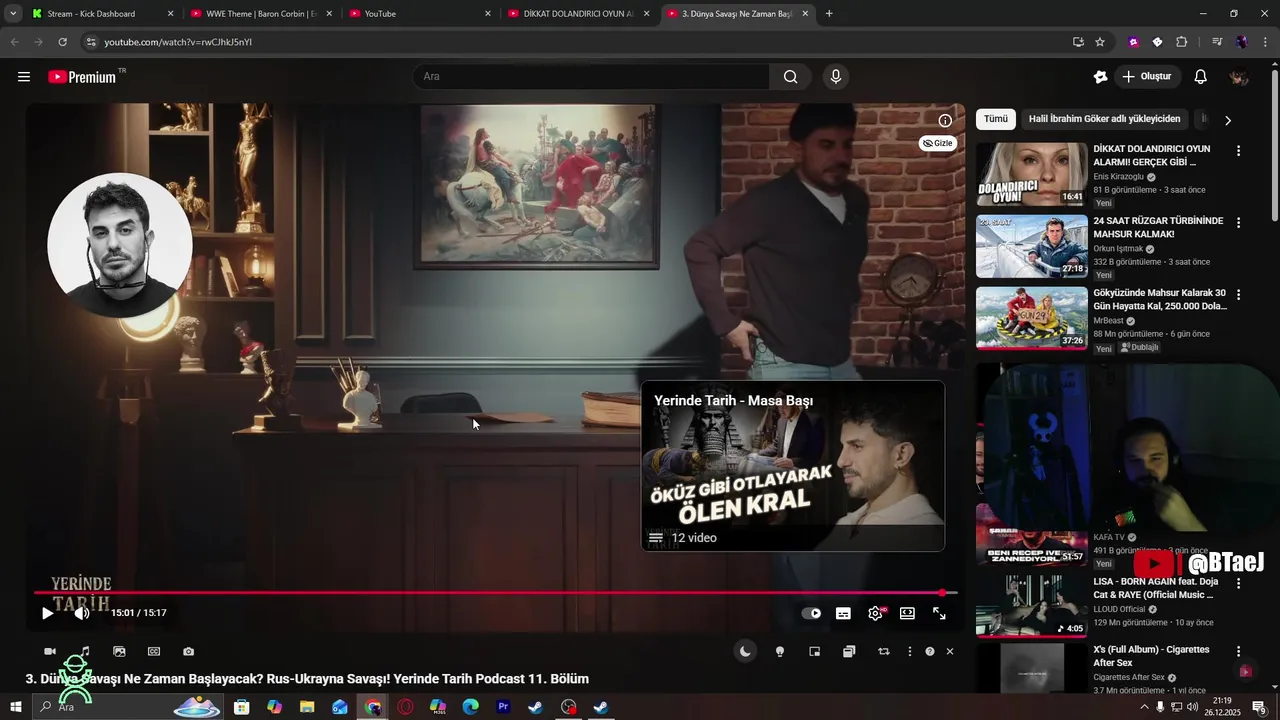The image size is (1280, 720).
Task: Open picture-in-picture from enhancer bar
Action: point(815,651)
